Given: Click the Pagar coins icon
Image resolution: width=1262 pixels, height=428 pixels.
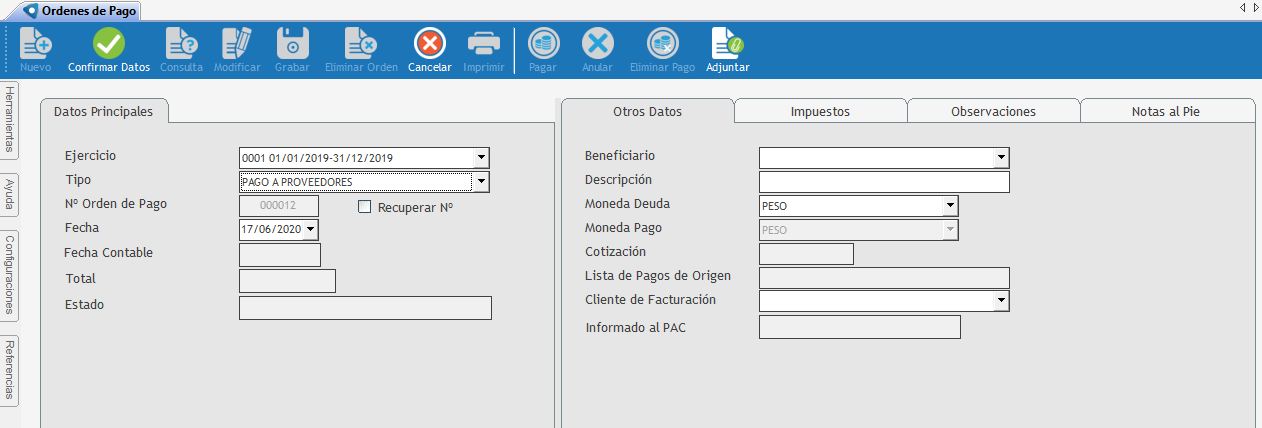Looking at the screenshot, I should [x=543, y=44].
